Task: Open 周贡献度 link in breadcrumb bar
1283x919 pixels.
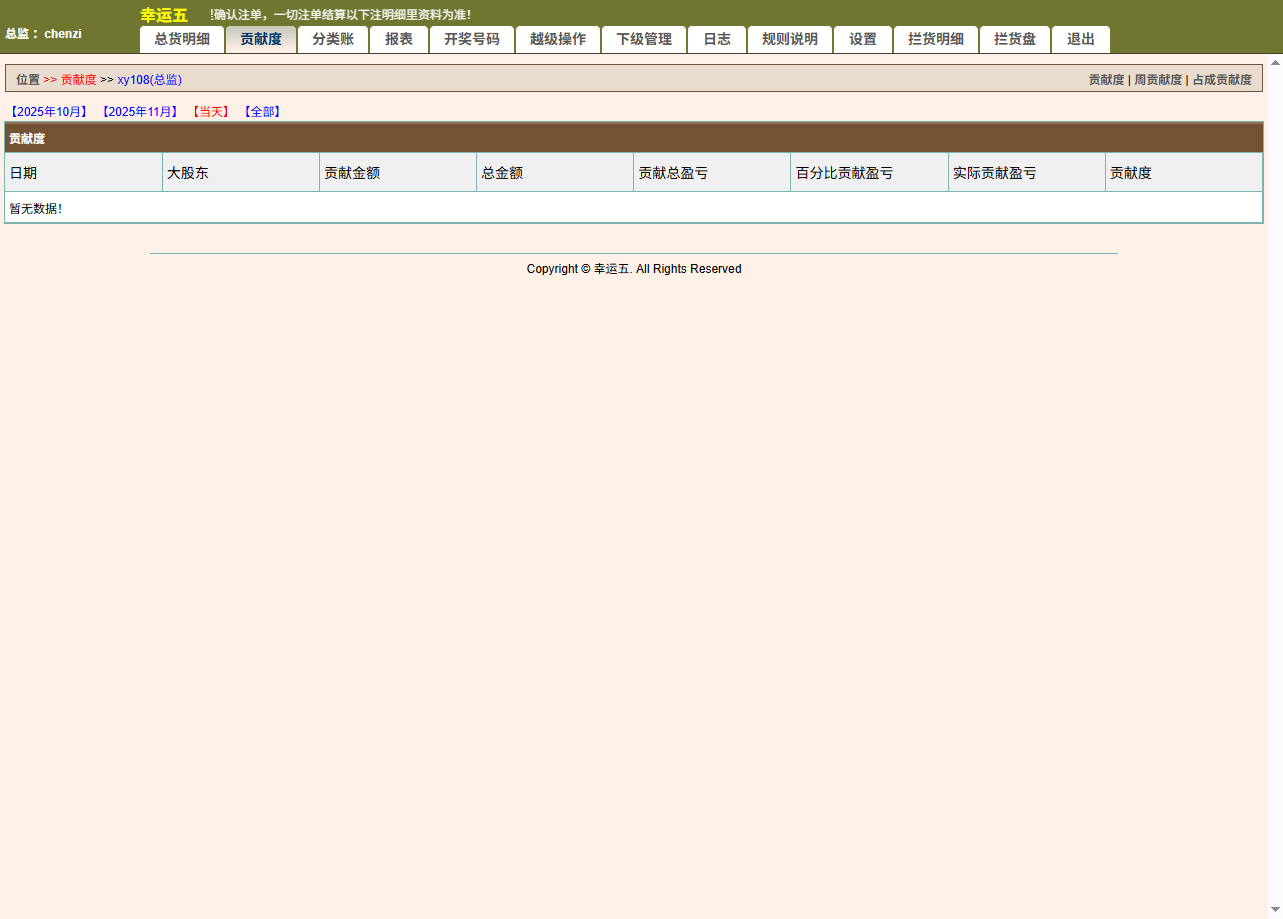Action: tap(1157, 80)
